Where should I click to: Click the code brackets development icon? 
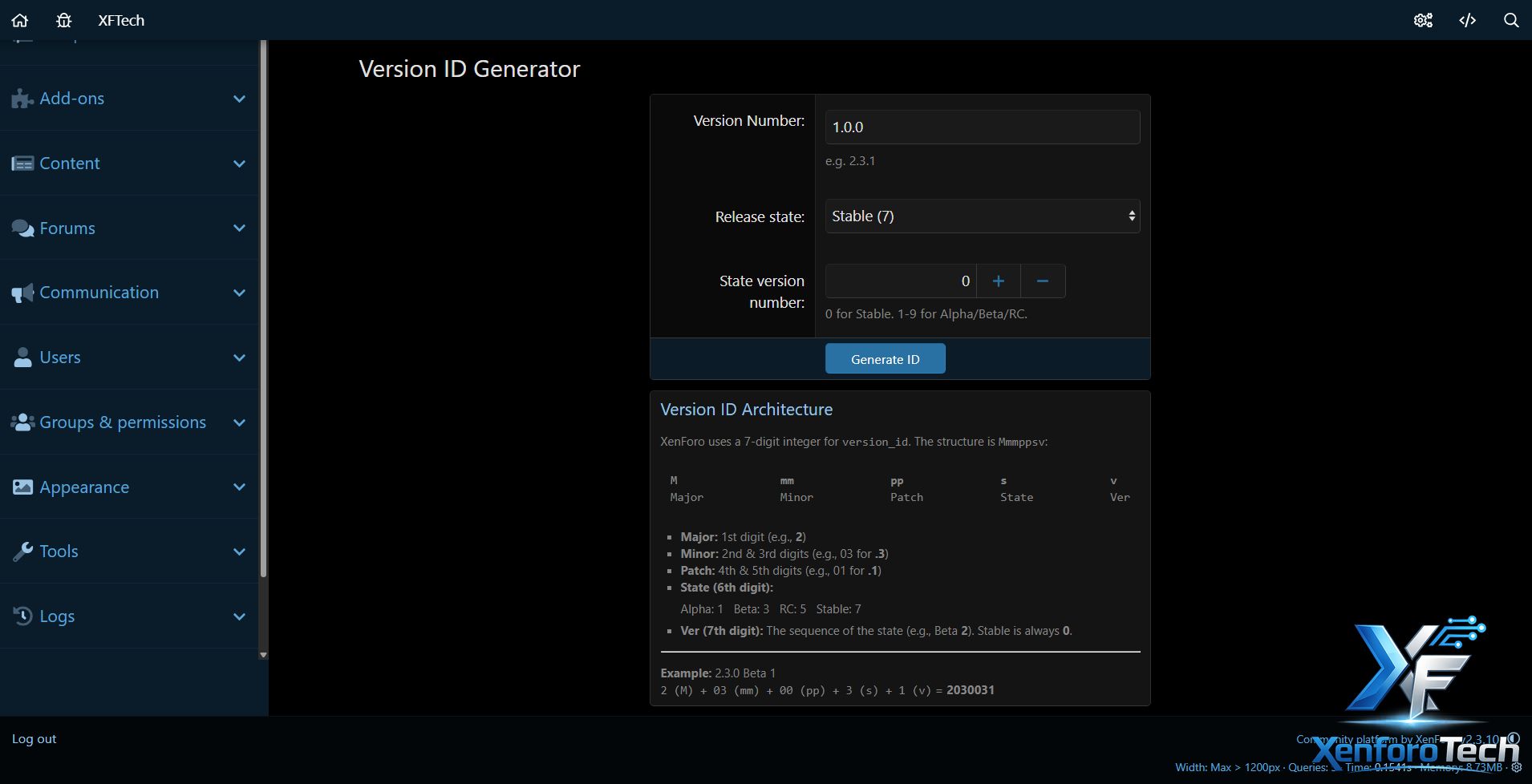point(1467,20)
